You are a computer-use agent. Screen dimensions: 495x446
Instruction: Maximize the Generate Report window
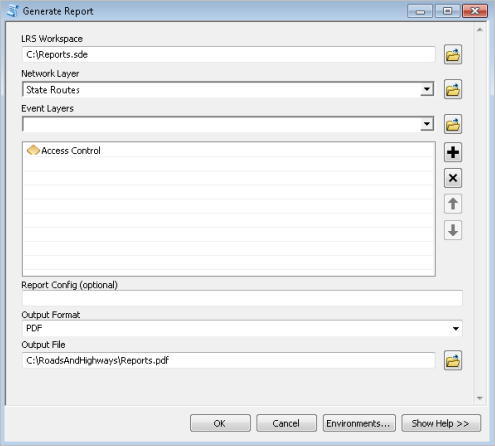[447, 11]
